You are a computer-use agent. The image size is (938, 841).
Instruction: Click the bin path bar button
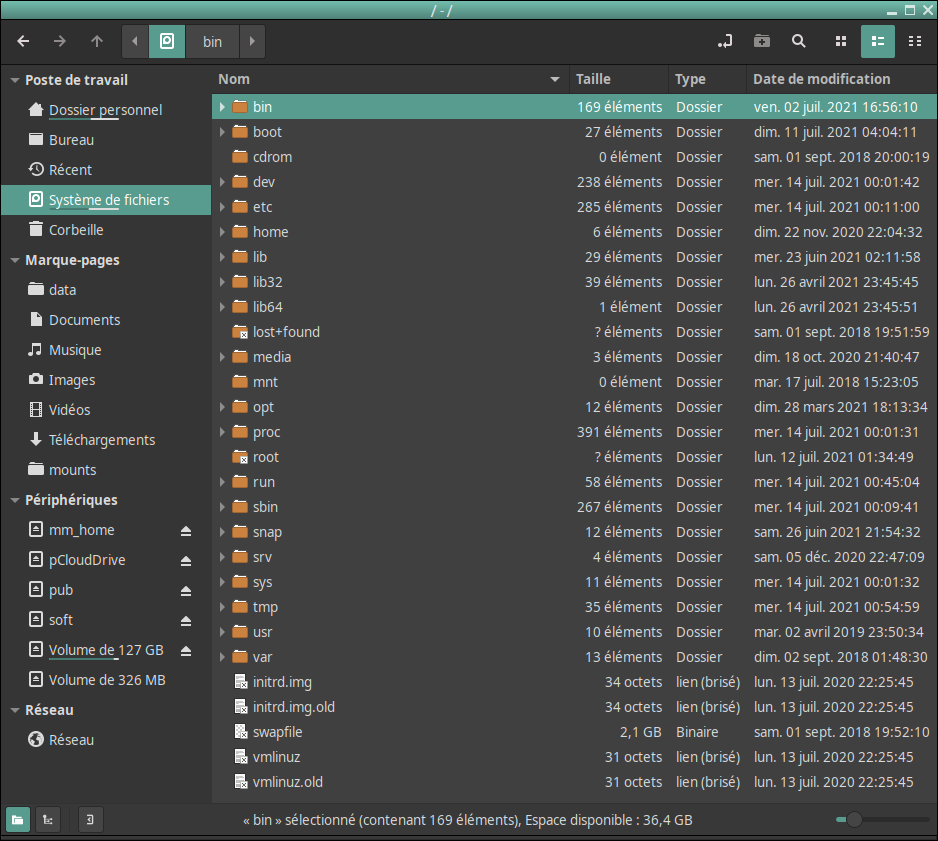[212, 41]
